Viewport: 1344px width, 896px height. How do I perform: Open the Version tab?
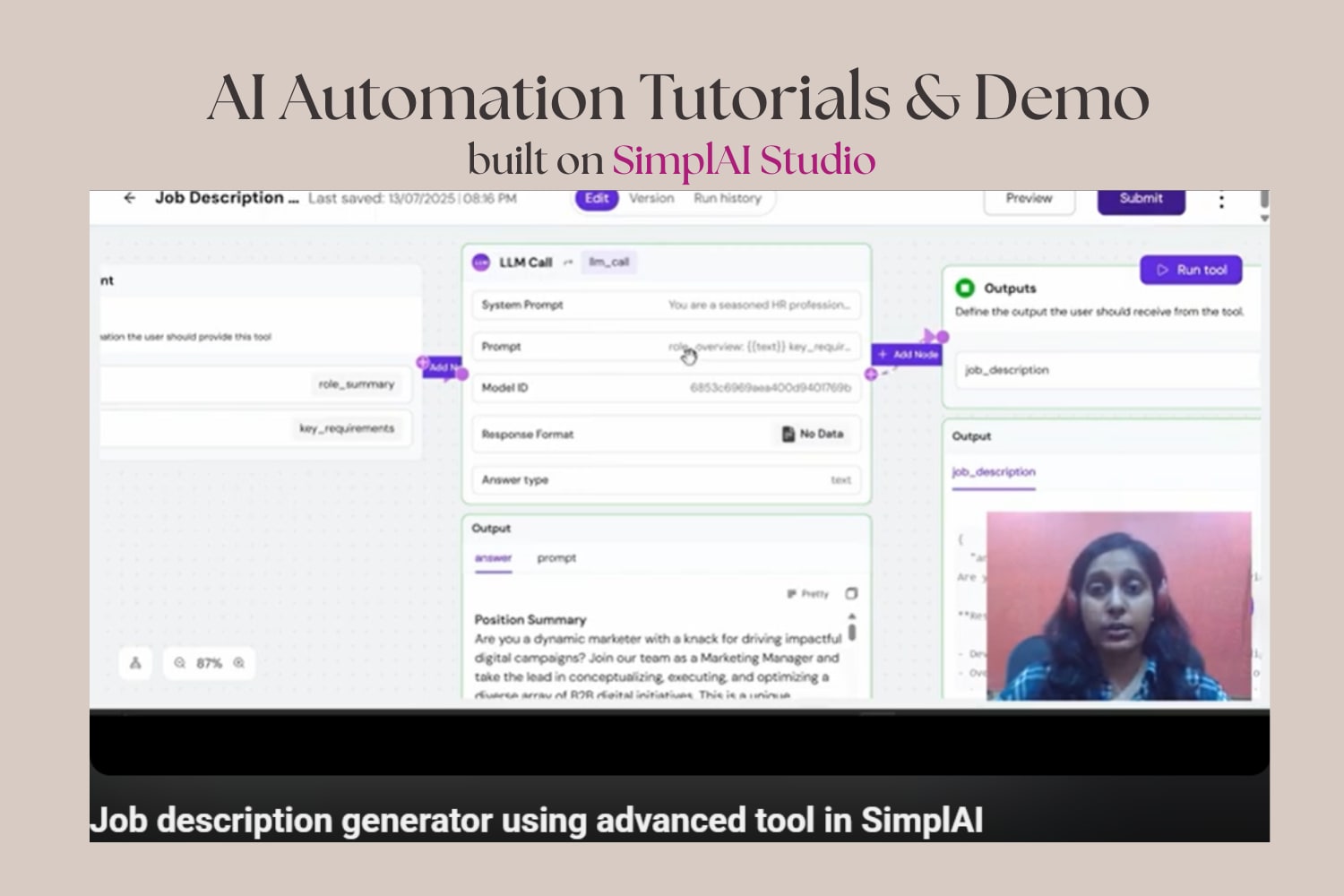click(x=651, y=198)
